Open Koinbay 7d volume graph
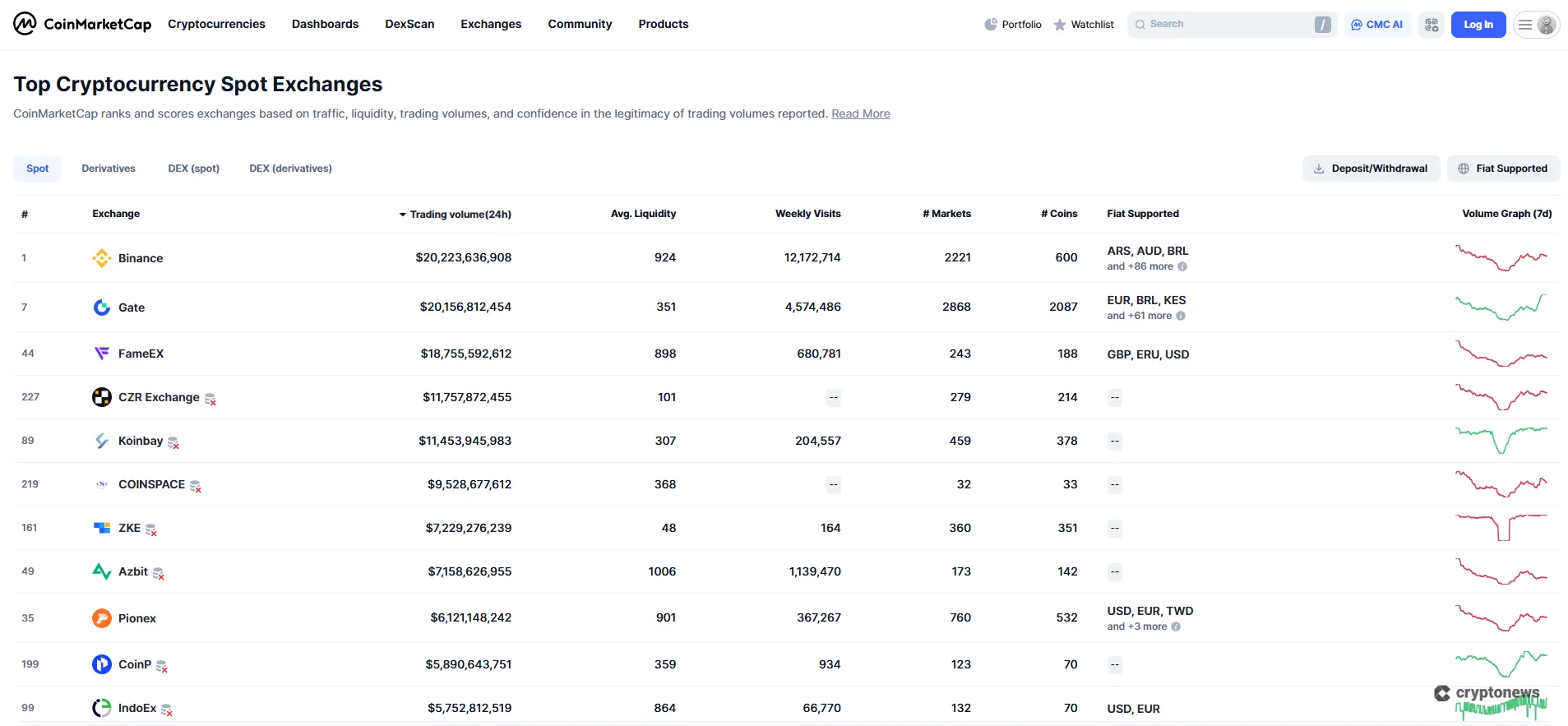Screen dimensions: 1568x726 coord(1501,441)
